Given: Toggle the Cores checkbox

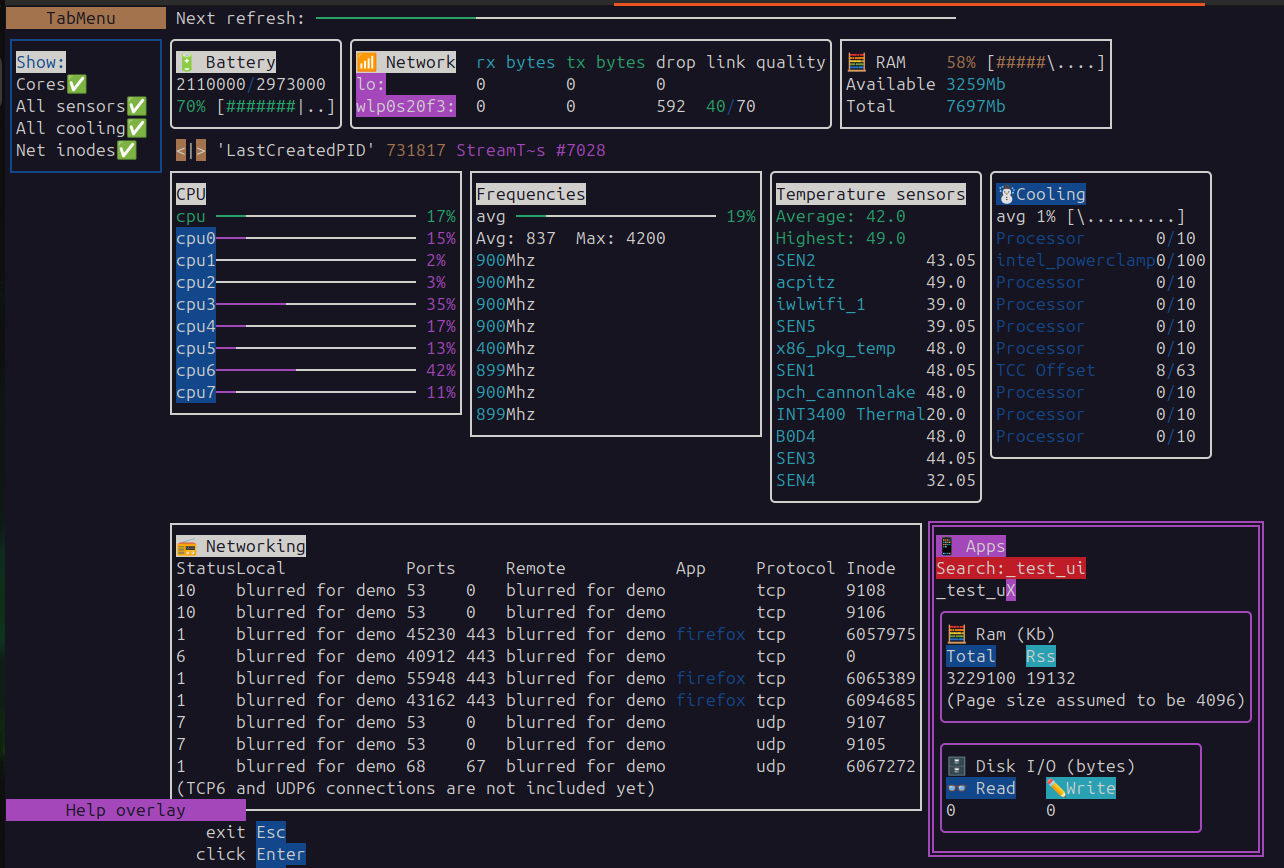Looking at the screenshot, I should [77, 84].
